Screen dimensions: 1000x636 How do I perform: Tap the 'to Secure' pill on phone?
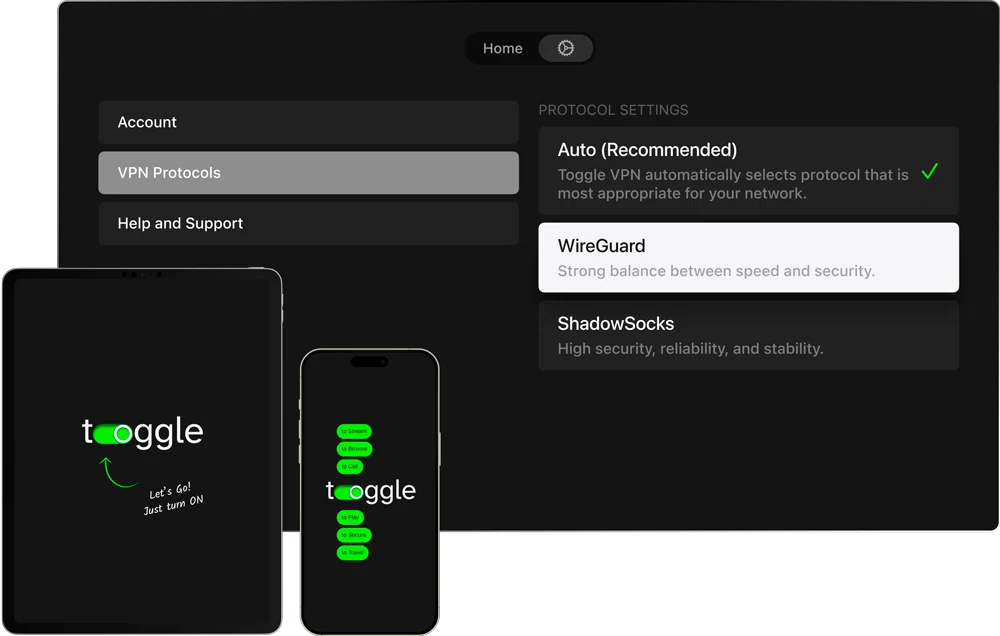point(354,535)
